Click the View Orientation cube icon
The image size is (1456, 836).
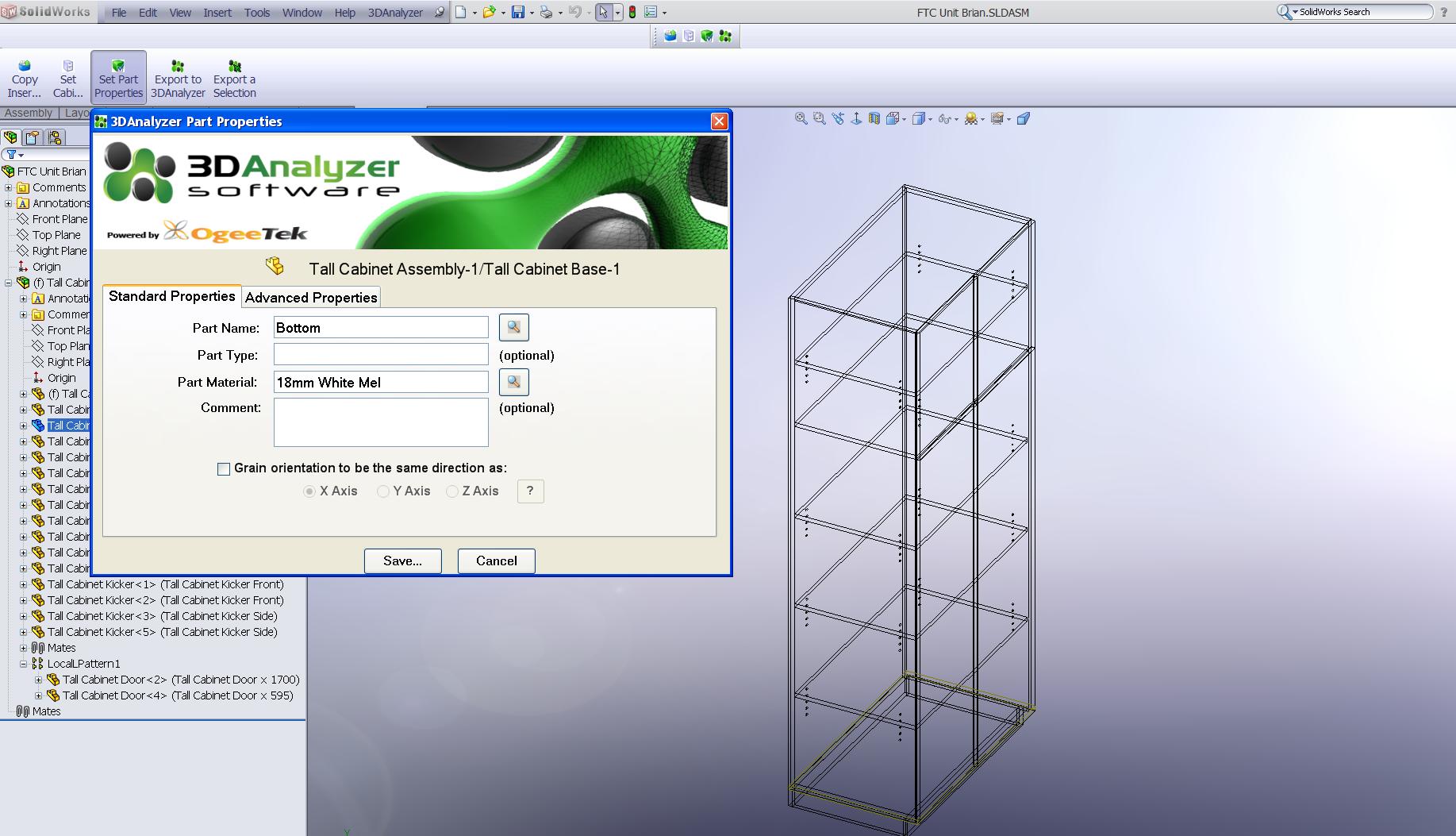tap(893, 118)
